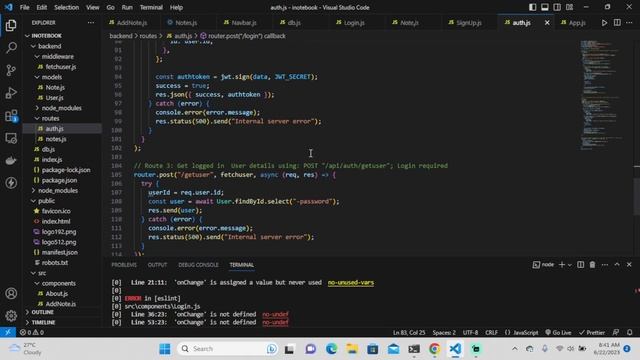Open the Windows Start menu

pyautogui.click(x=165, y=349)
